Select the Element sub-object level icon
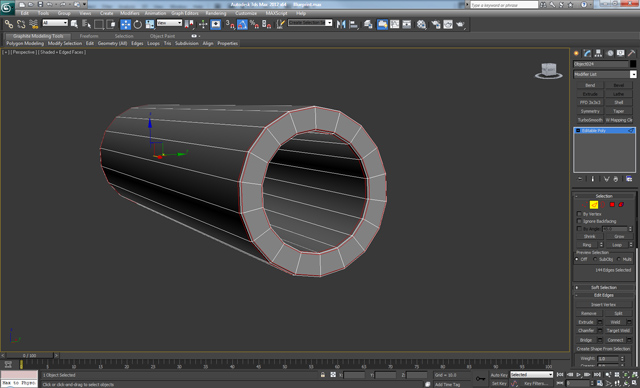This screenshot has width=640, height=388. click(621, 205)
